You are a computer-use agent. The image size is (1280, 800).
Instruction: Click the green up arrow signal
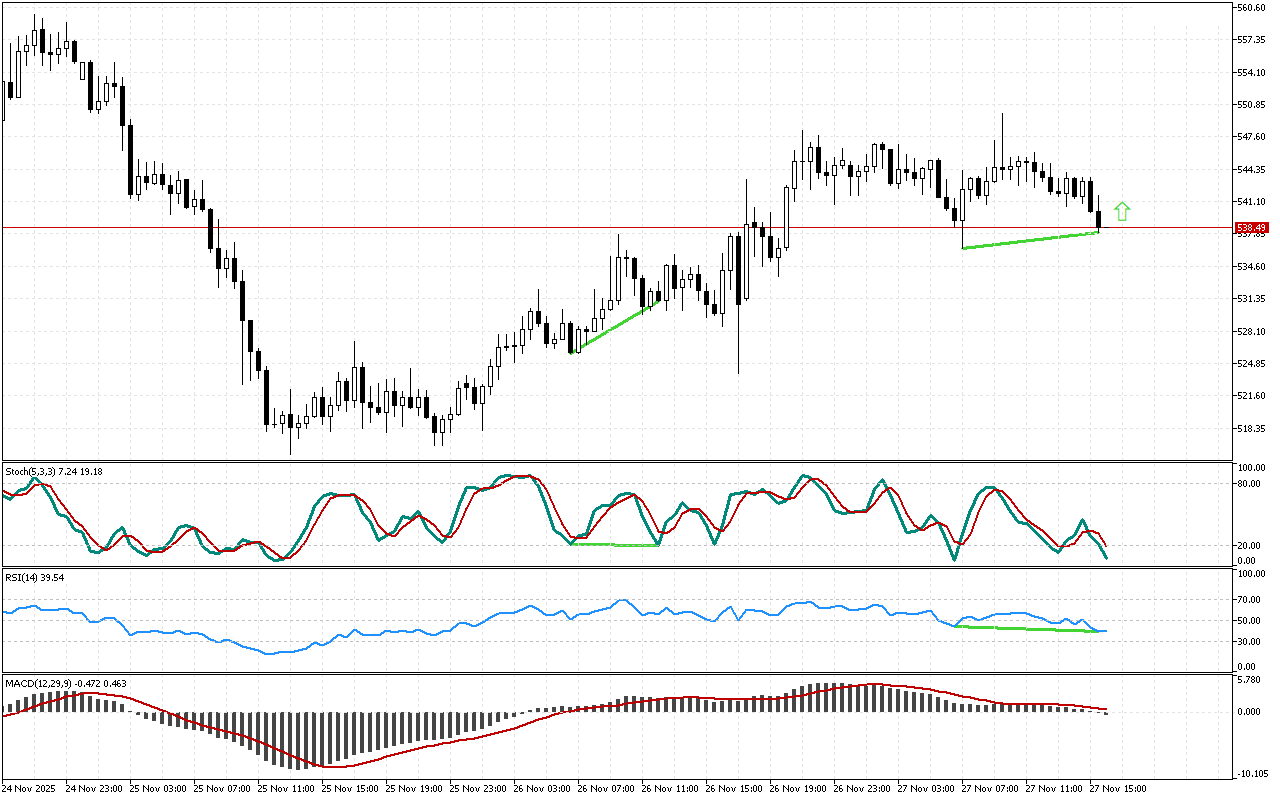click(1122, 211)
